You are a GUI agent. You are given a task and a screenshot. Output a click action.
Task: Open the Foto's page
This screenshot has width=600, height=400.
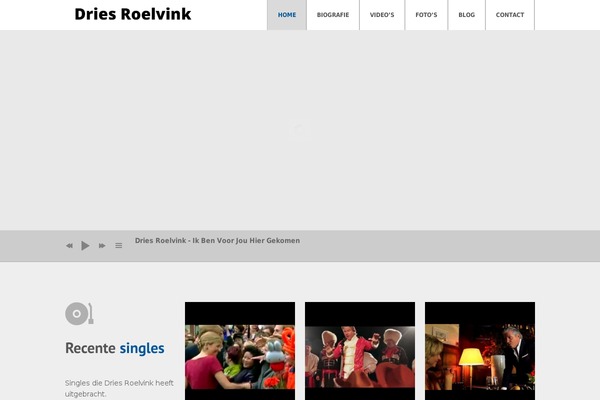426,15
